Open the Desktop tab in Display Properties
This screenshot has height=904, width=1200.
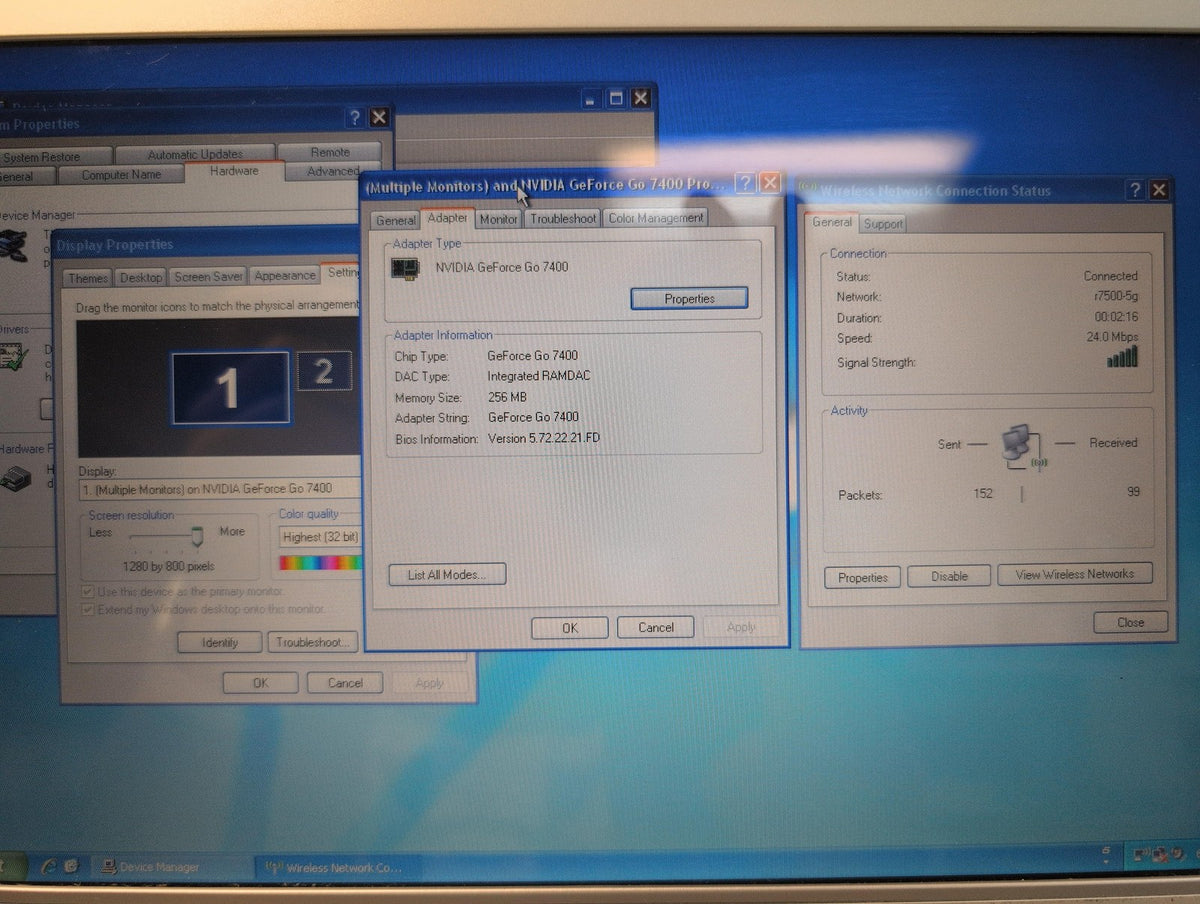coord(141,277)
